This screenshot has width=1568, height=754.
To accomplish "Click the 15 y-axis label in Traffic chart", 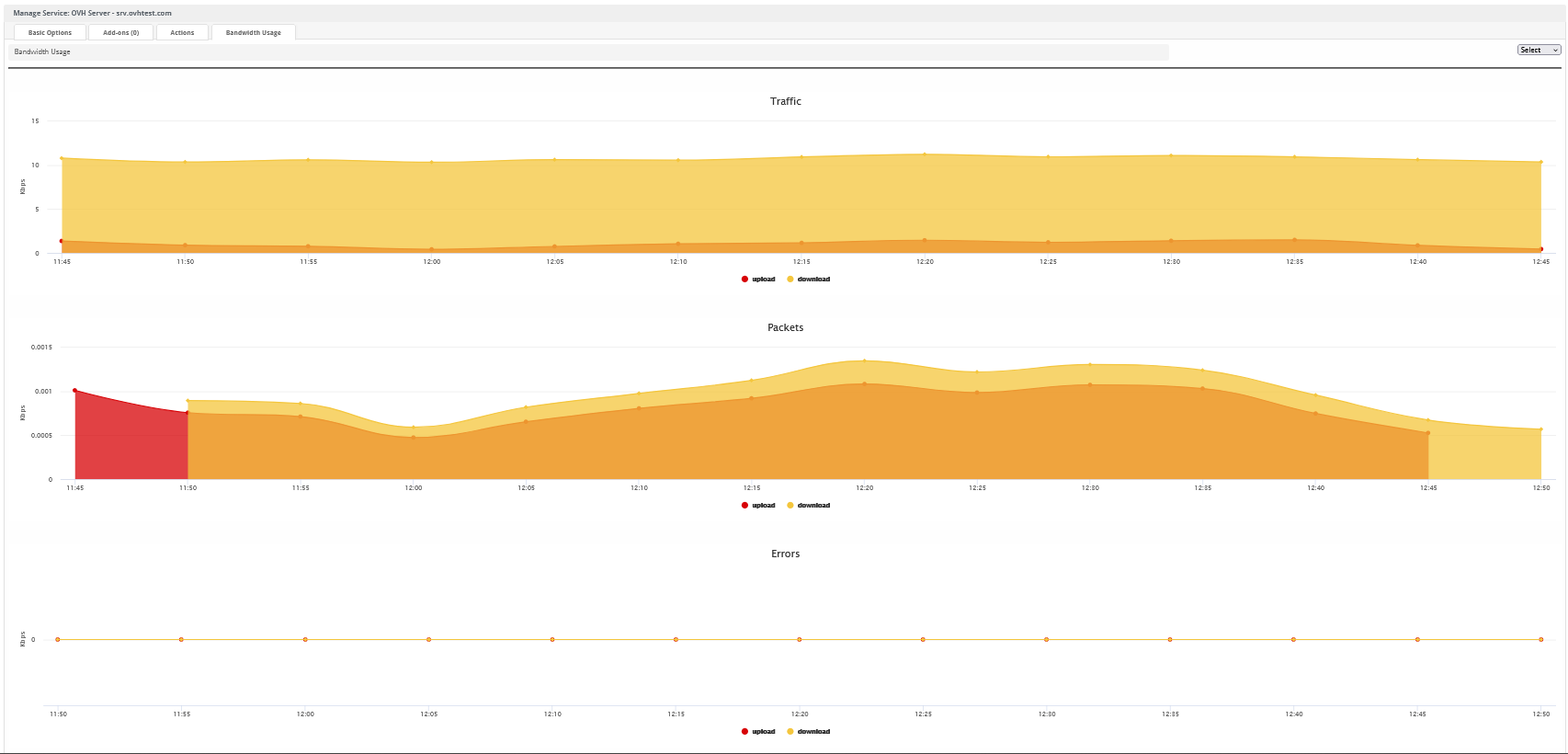I will 35,121.
